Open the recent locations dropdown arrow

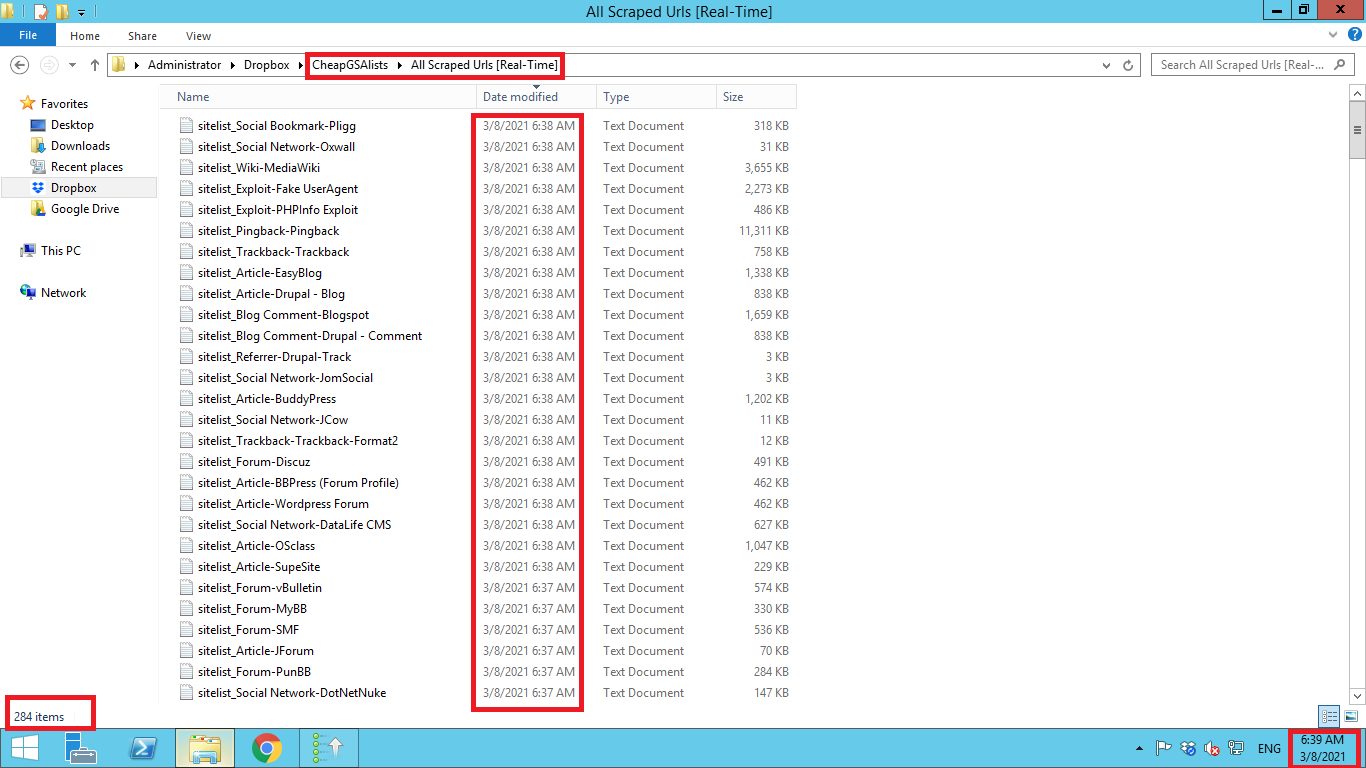point(73,65)
